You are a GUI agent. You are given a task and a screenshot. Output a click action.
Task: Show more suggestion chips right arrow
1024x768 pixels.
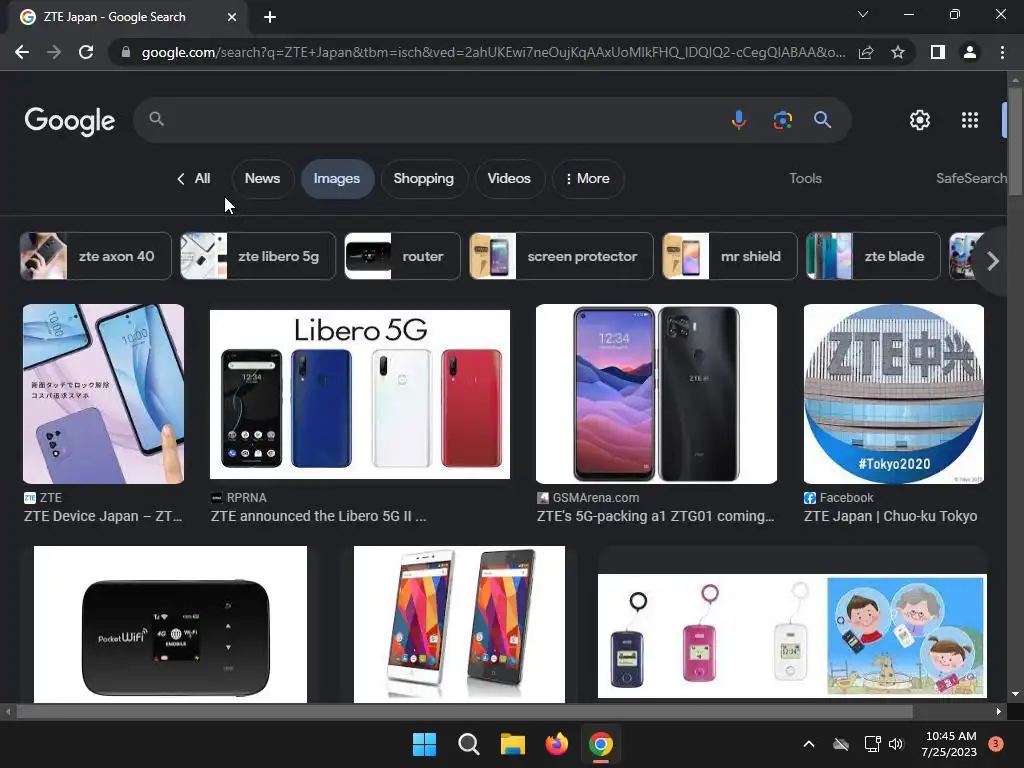click(992, 261)
